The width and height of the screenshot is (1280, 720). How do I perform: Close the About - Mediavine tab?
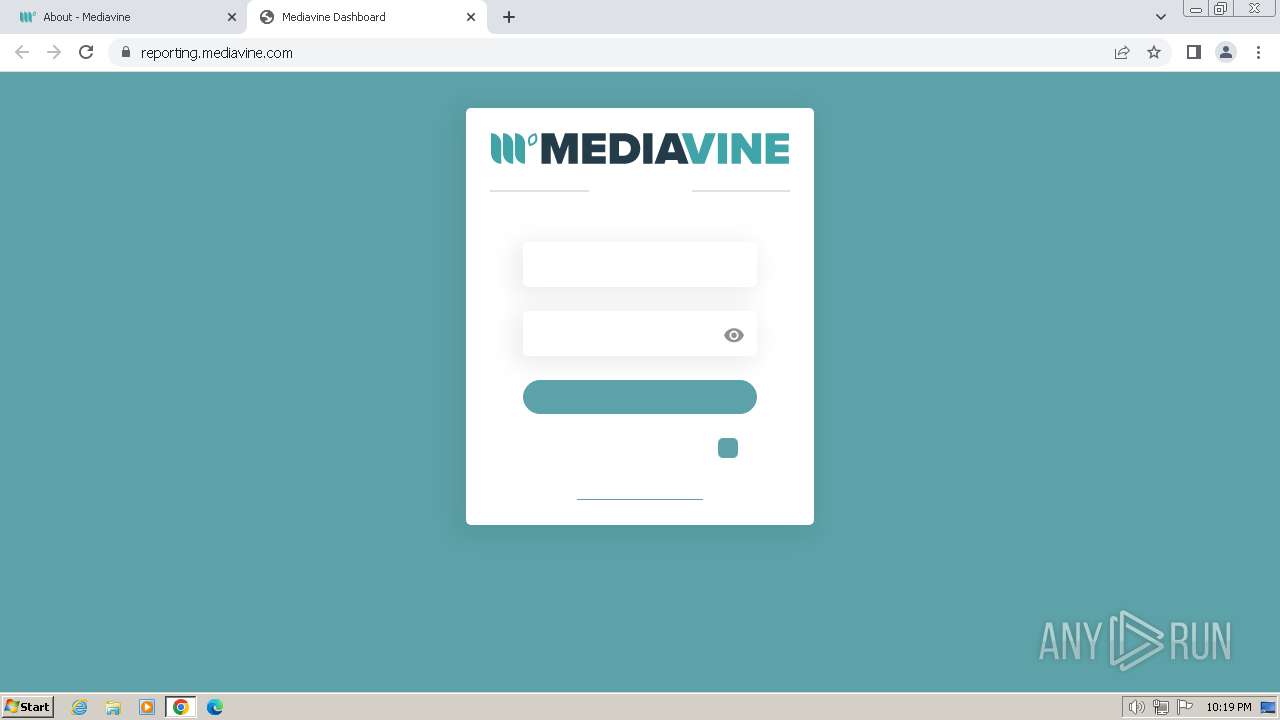pos(232,17)
